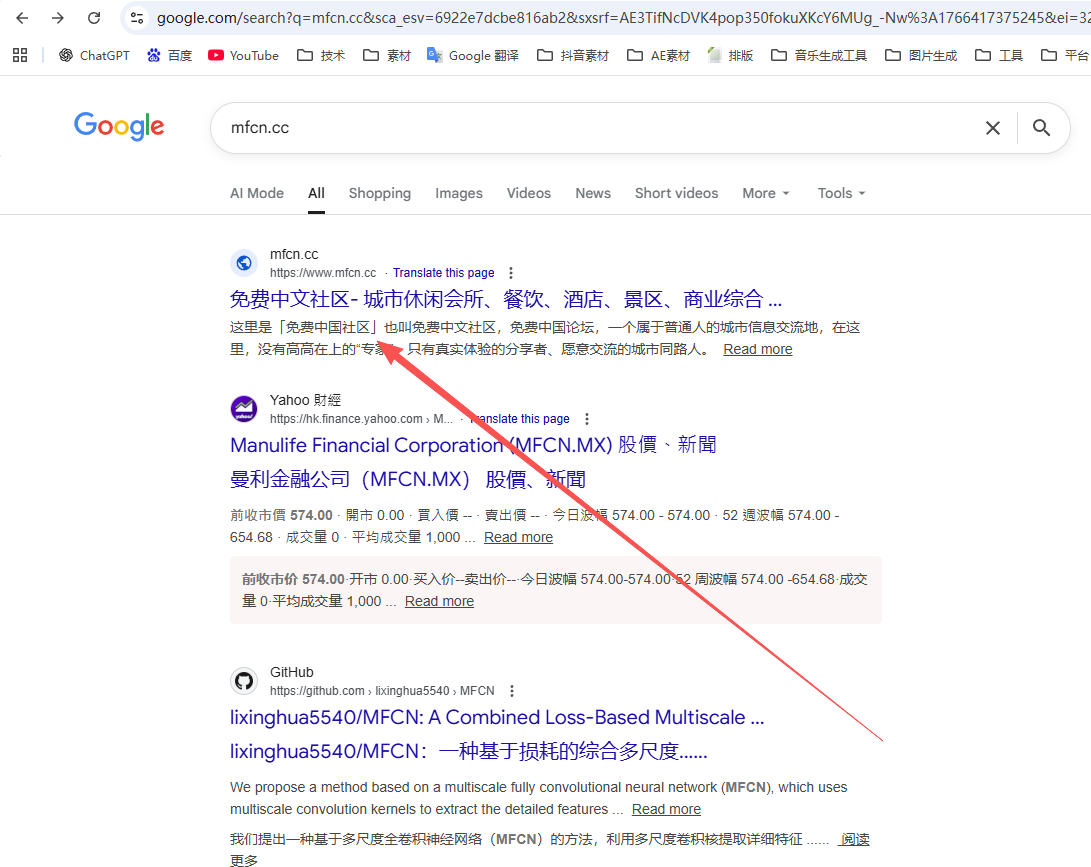Open the bookmarks apps grid icon

(19, 55)
